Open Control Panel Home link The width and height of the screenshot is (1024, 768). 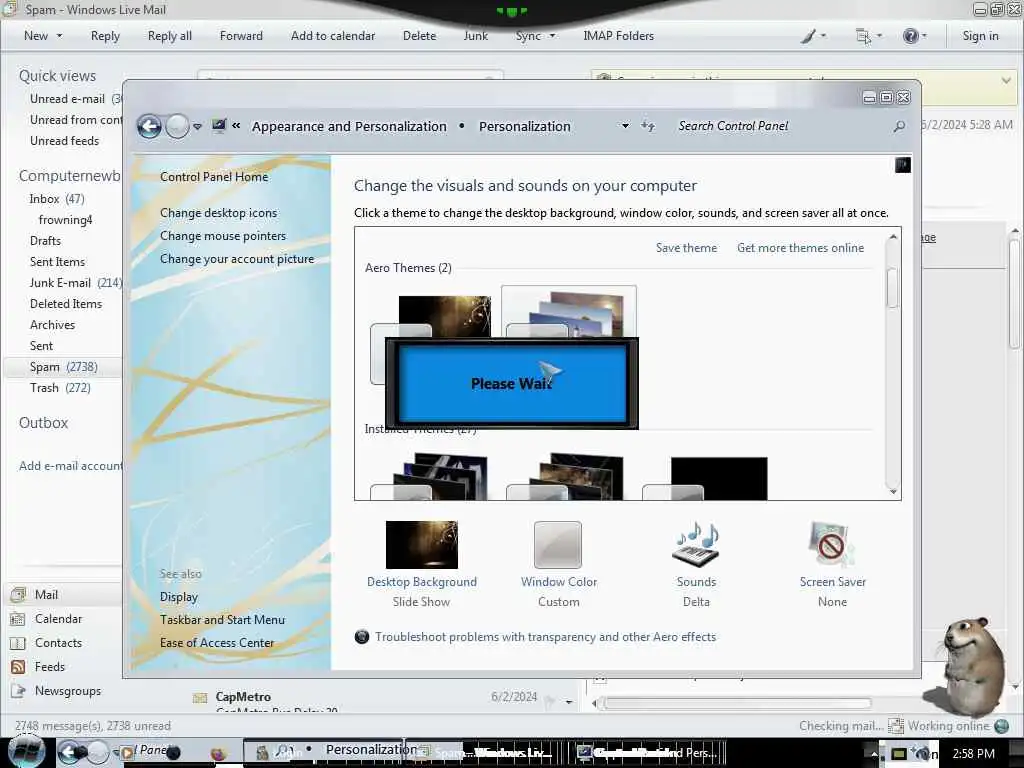(x=214, y=176)
